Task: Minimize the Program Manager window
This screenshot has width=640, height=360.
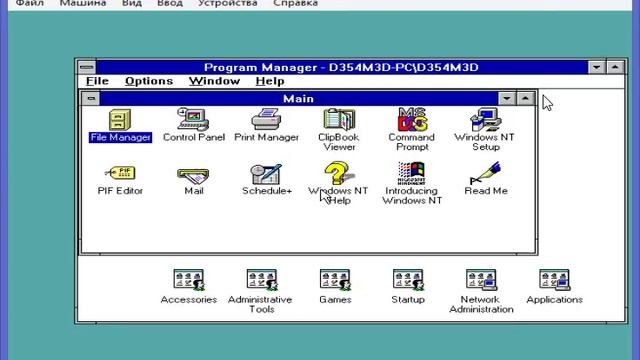Action: (596, 67)
